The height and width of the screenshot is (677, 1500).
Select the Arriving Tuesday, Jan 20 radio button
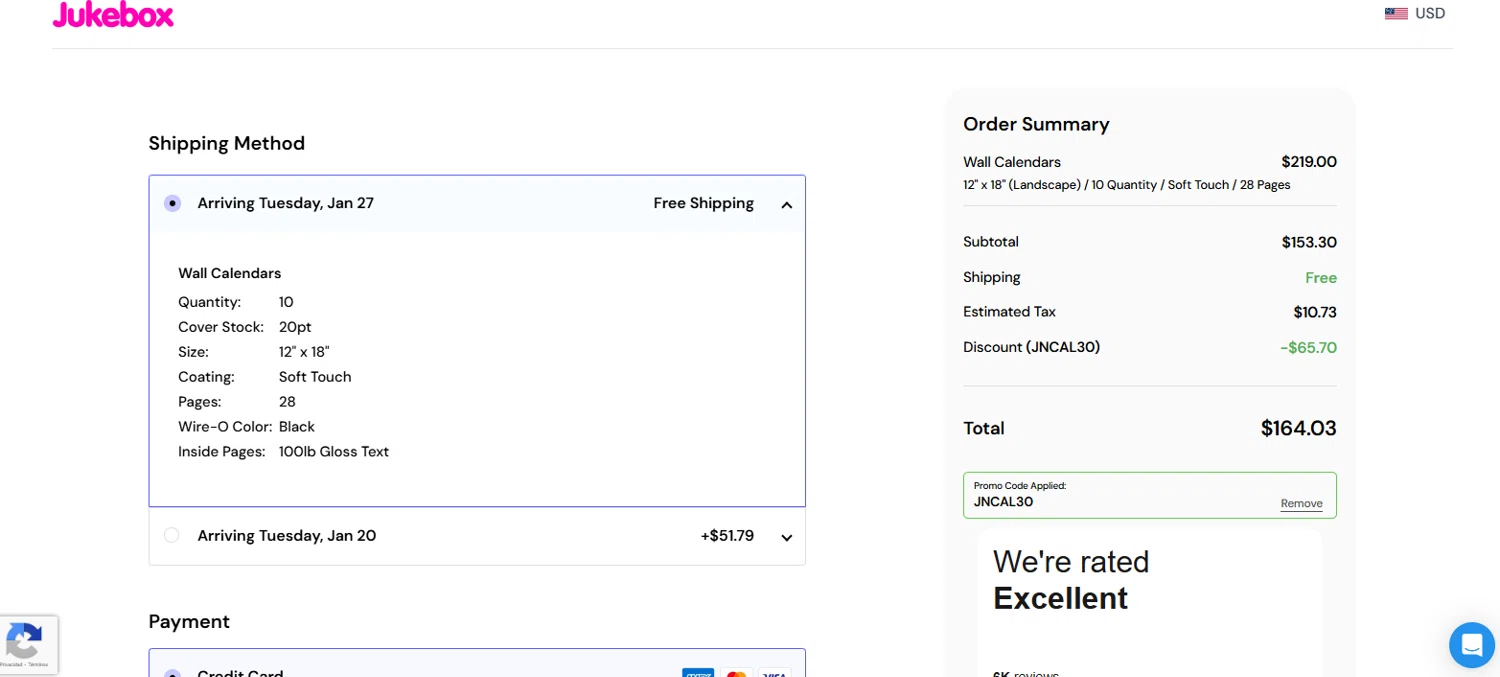[x=172, y=535]
